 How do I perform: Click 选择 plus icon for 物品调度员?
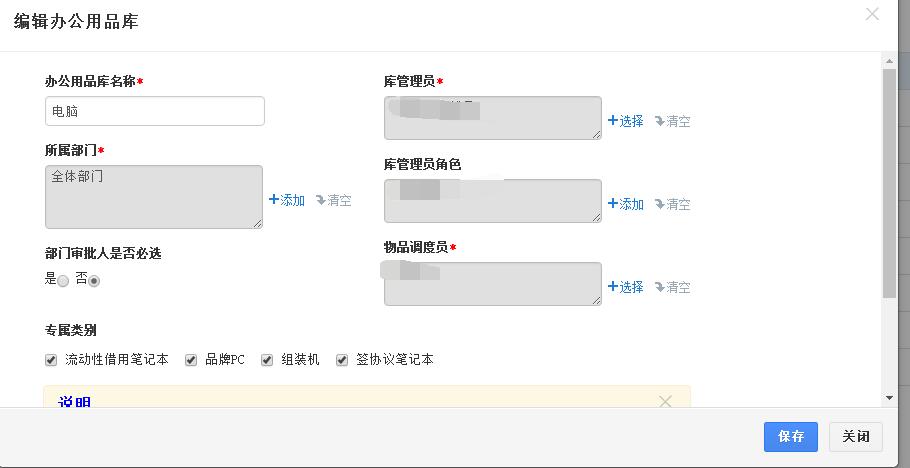coord(613,287)
